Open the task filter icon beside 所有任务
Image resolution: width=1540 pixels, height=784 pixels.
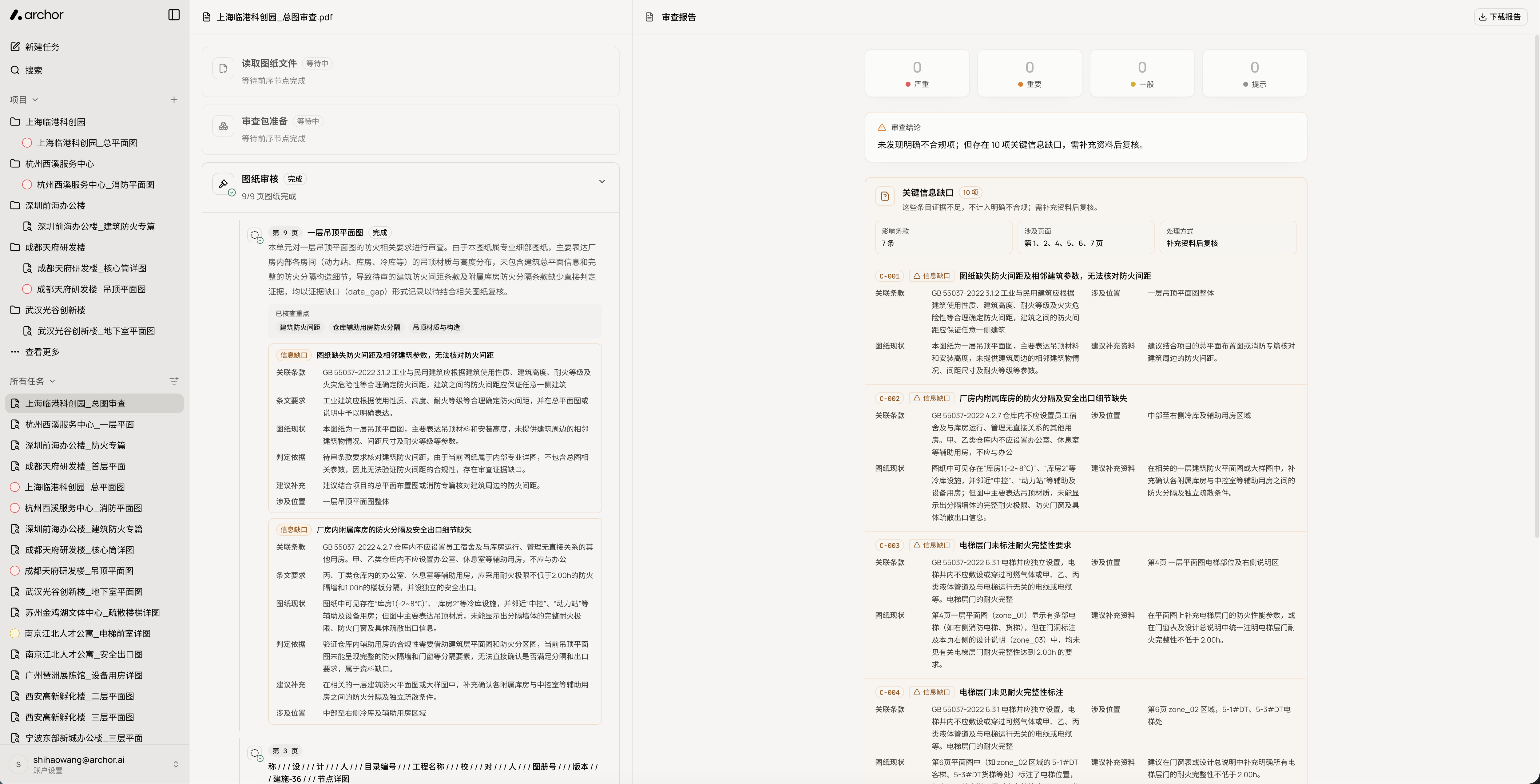[174, 381]
